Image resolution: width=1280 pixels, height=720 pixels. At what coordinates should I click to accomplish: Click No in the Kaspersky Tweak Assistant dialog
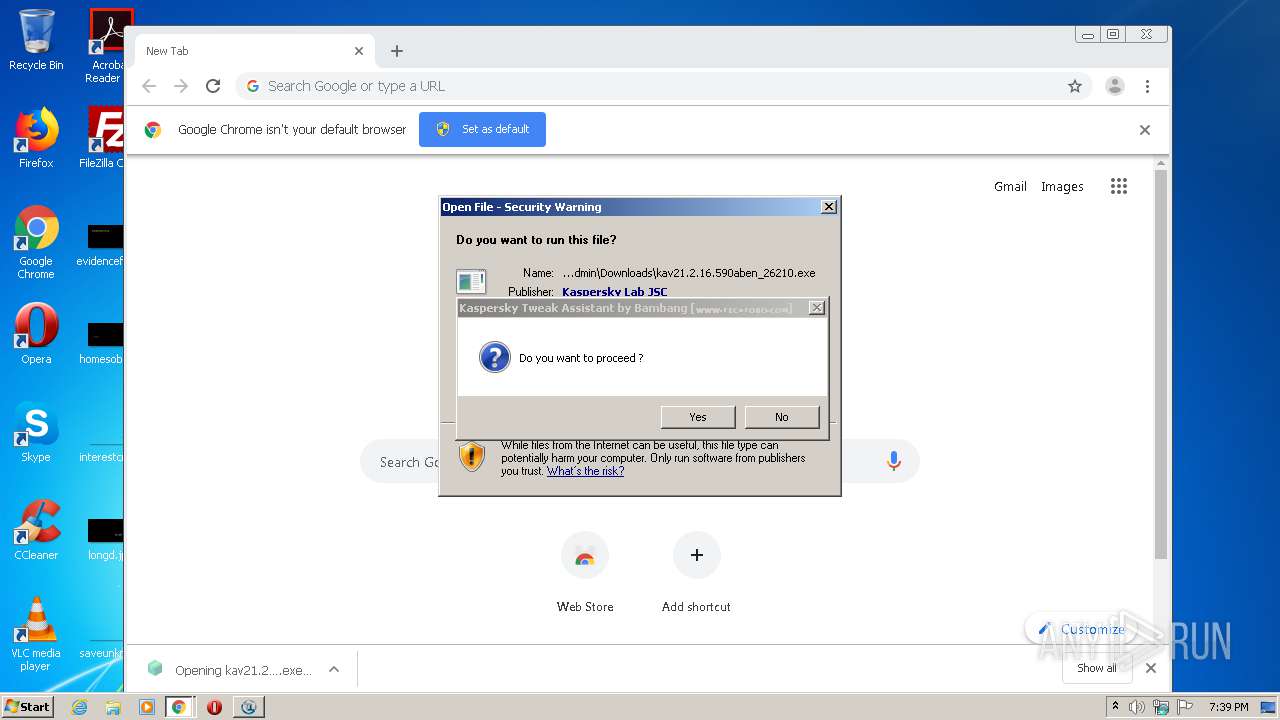point(781,417)
